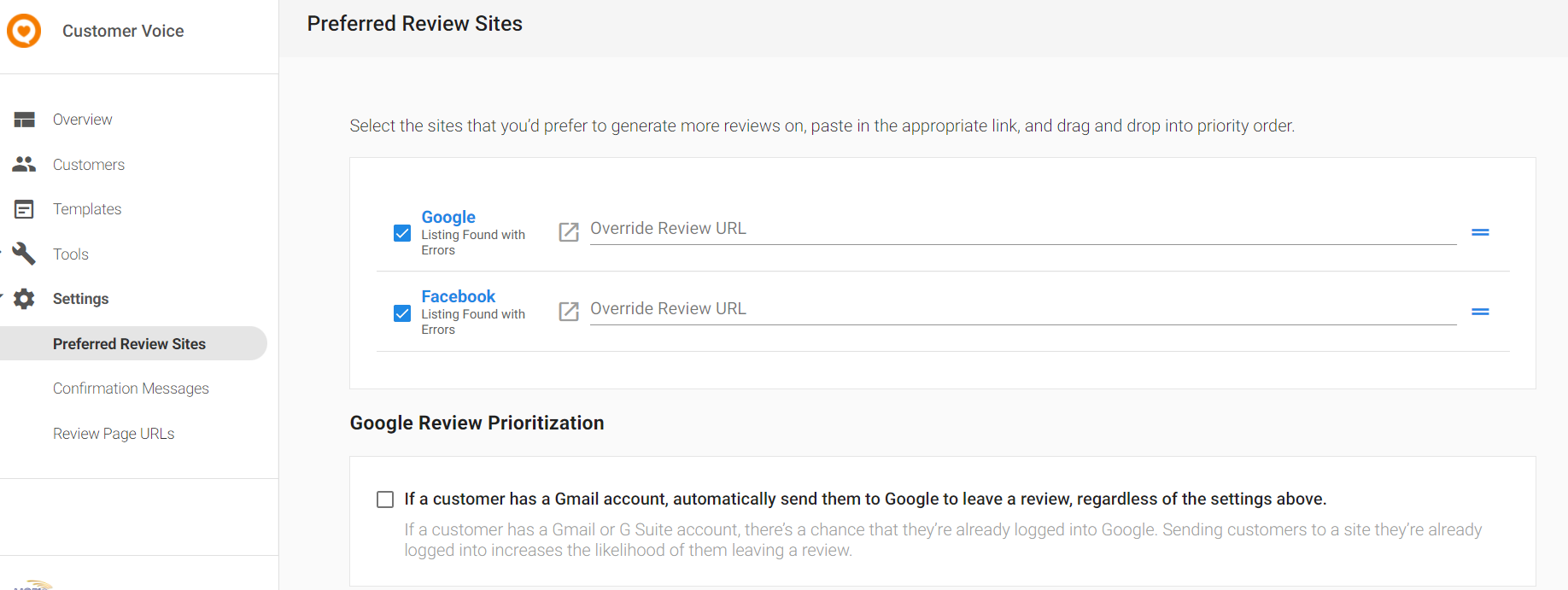Click the Tools wrench icon
This screenshot has width=1568, height=590.
click(24, 254)
